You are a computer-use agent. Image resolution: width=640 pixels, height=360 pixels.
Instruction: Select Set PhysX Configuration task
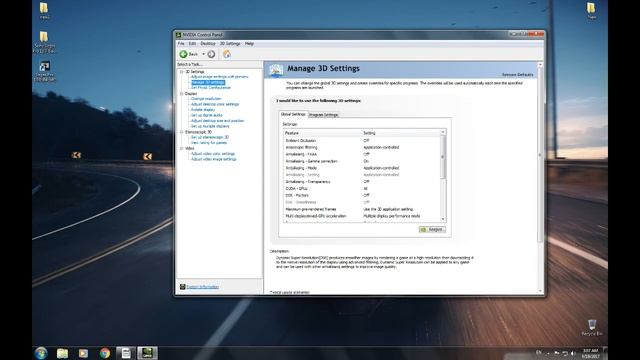pos(211,88)
